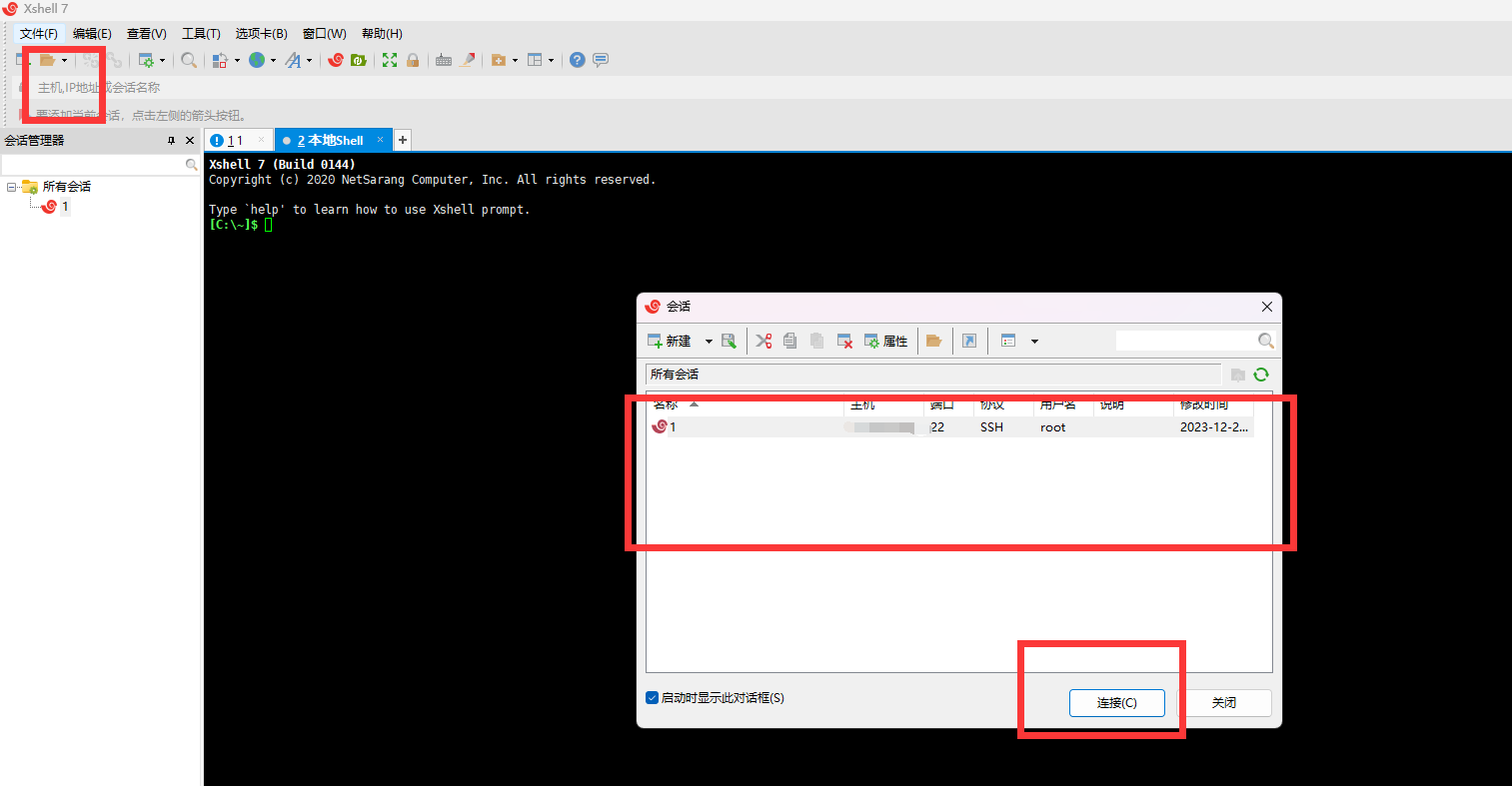Image resolution: width=1512 pixels, height=786 pixels.
Task: Click the keyboard icon in the main toolbar
Action: (444, 60)
